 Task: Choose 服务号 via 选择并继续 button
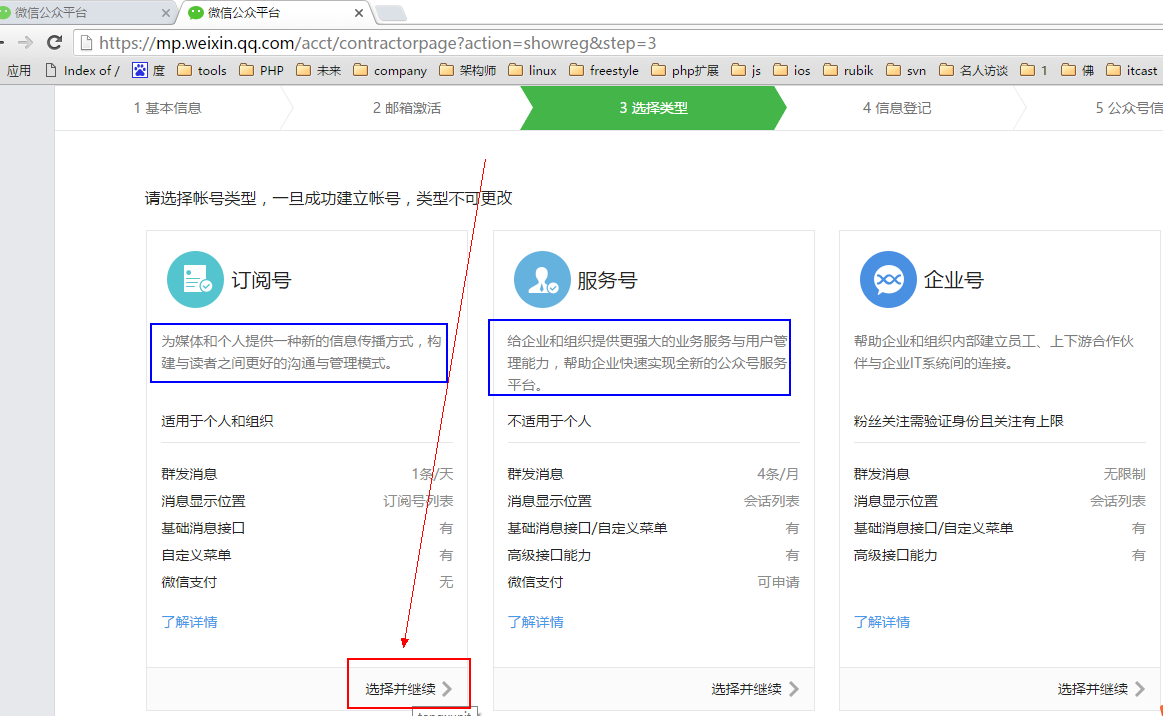coord(755,689)
